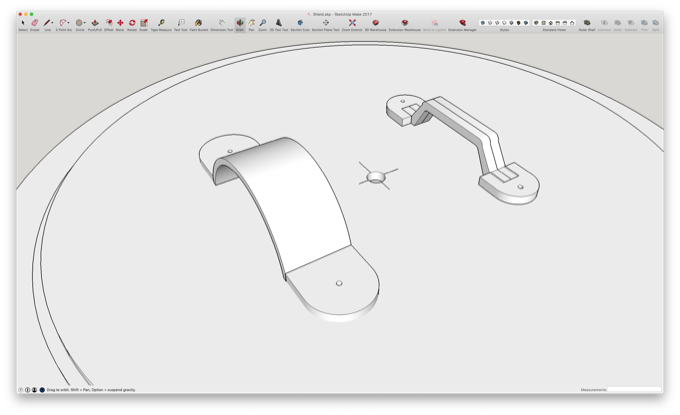Viewport: 680px width, 415px height.
Task: Switch to the first Styles face mode
Action: pyautogui.click(x=482, y=23)
